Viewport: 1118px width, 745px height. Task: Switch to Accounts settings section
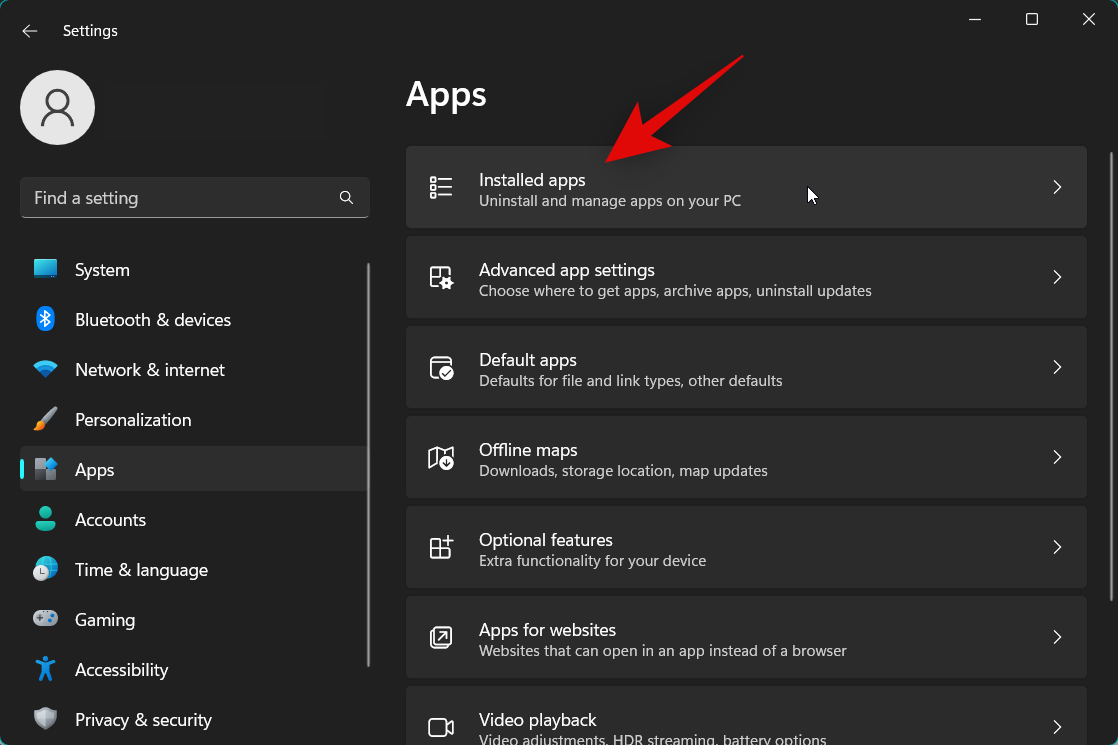(x=110, y=519)
